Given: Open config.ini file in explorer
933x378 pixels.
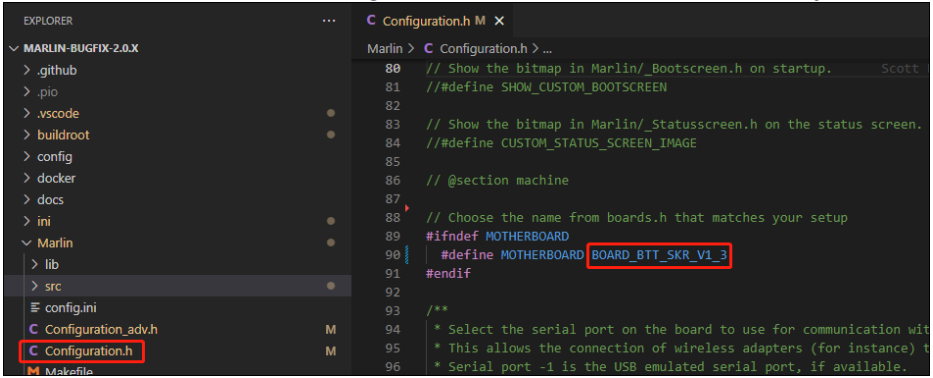Looking at the screenshot, I should (71, 308).
